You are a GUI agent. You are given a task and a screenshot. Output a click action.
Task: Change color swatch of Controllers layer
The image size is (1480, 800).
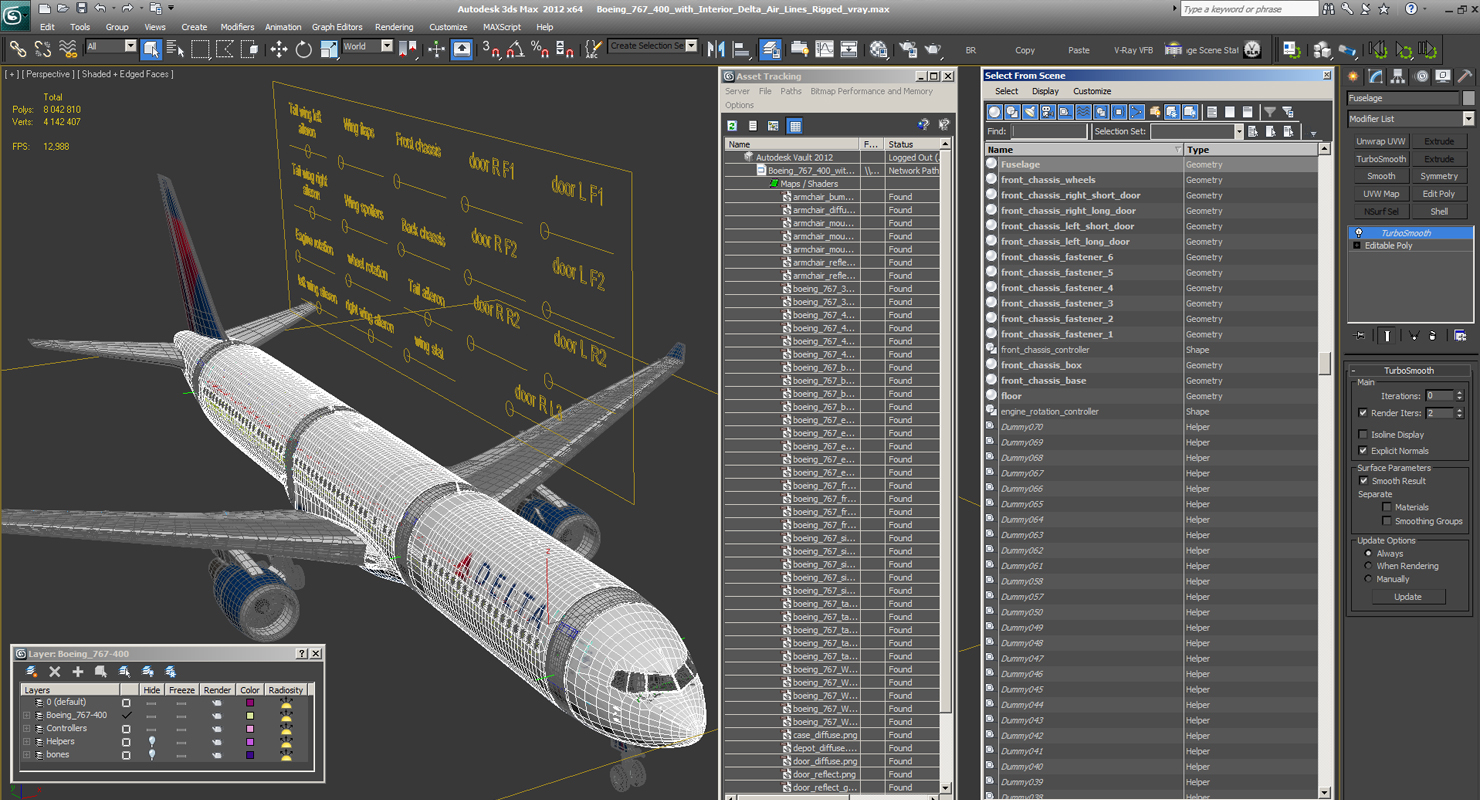(250, 729)
